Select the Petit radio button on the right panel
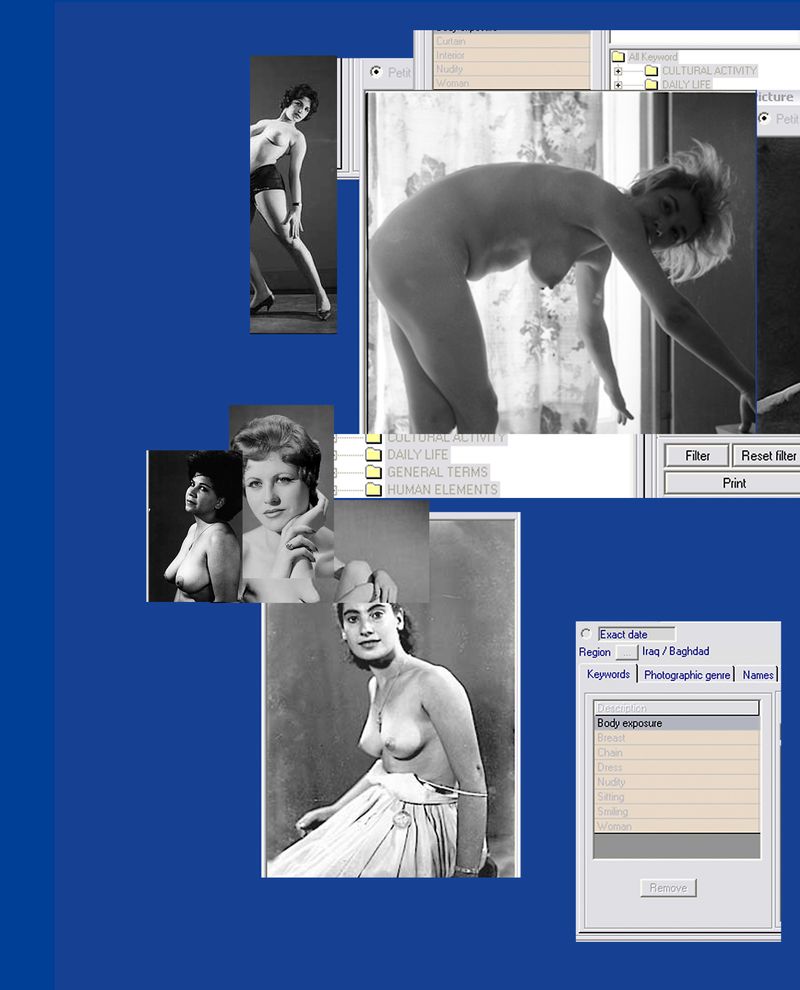 pyautogui.click(x=762, y=117)
